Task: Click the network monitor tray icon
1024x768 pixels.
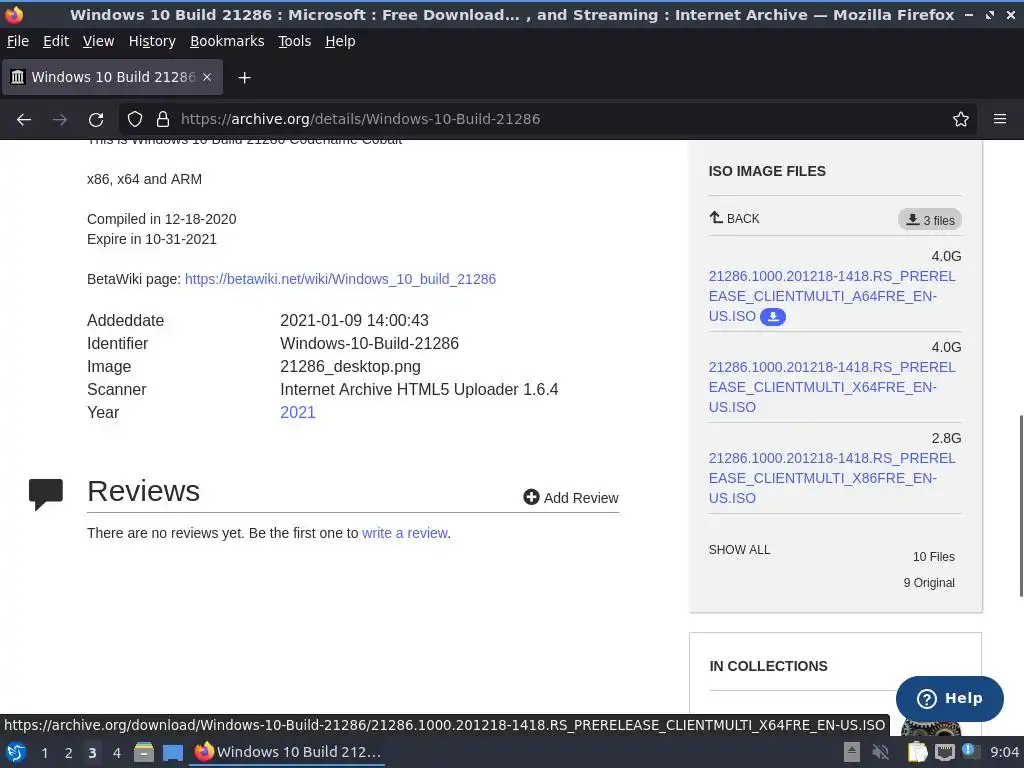Action: 944,753
